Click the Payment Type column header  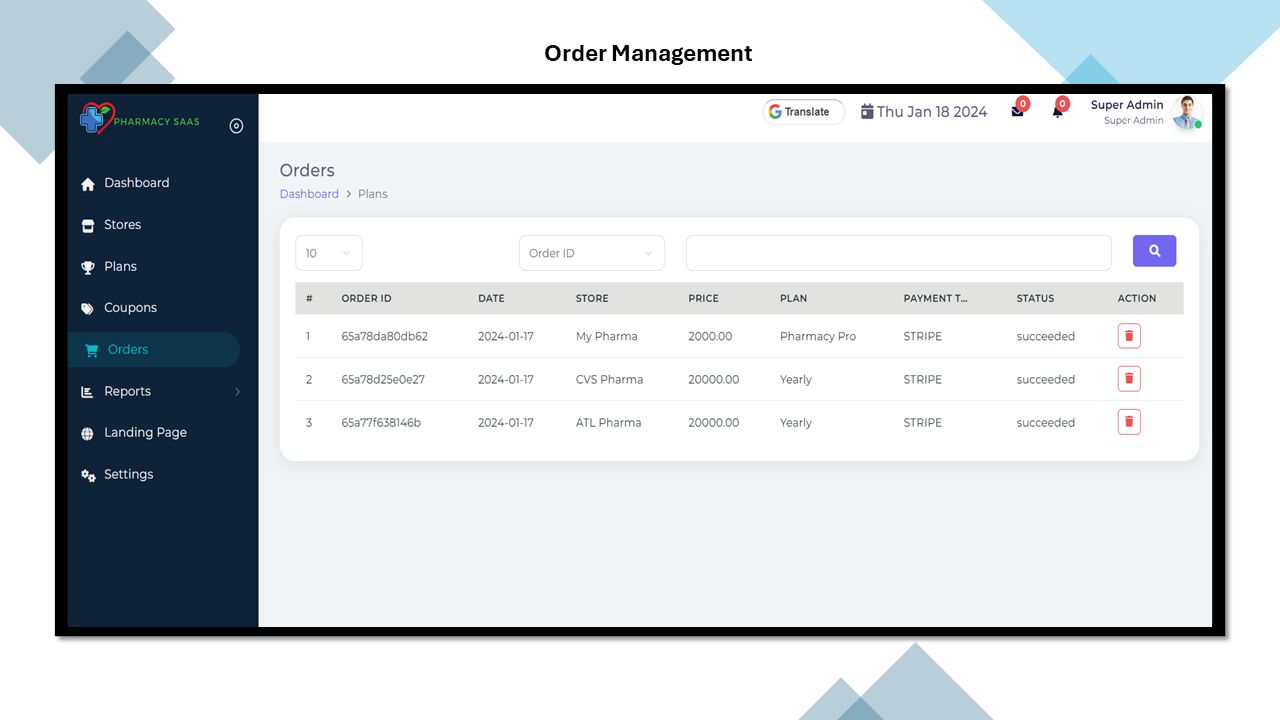pyautogui.click(x=936, y=298)
